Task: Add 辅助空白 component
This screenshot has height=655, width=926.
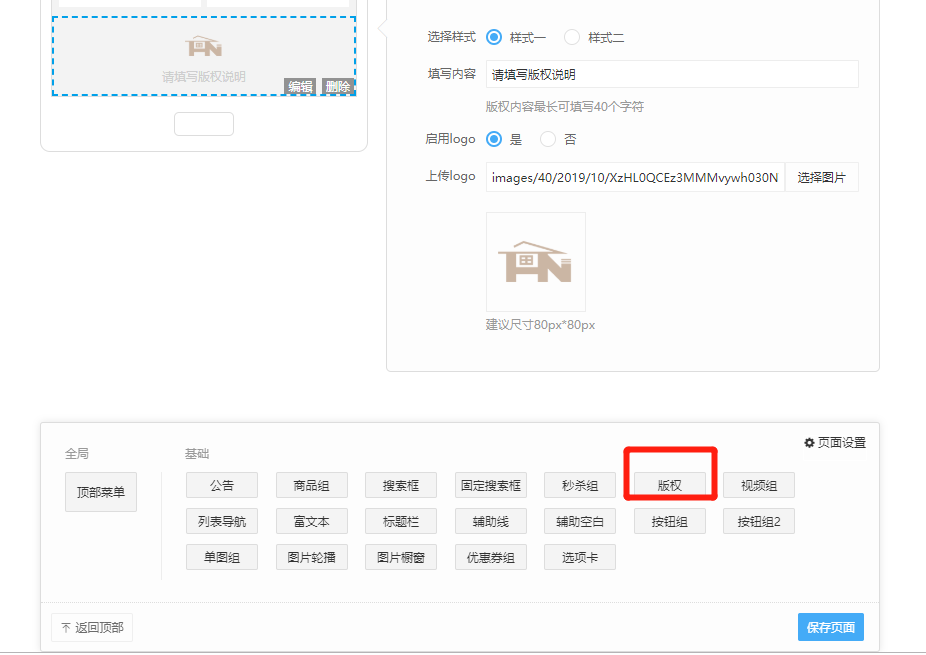Action: click(x=580, y=522)
